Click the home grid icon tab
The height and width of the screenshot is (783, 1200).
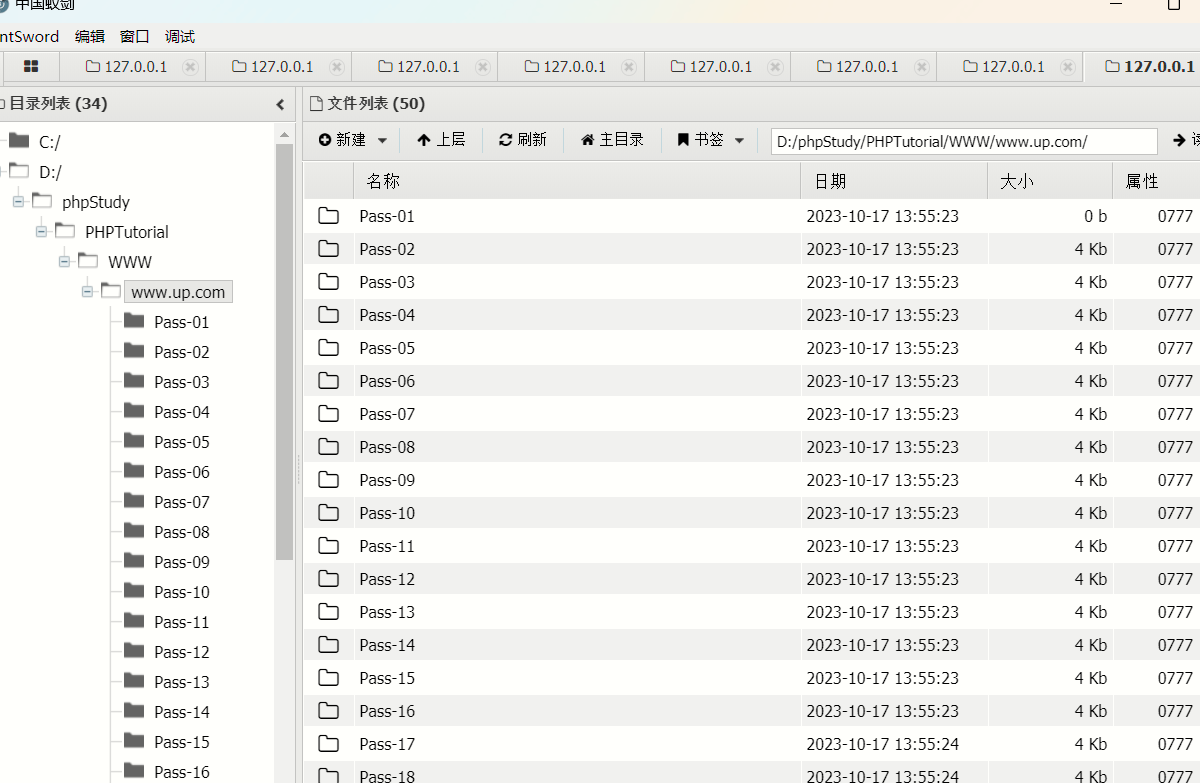pyautogui.click(x=31, y=67)
